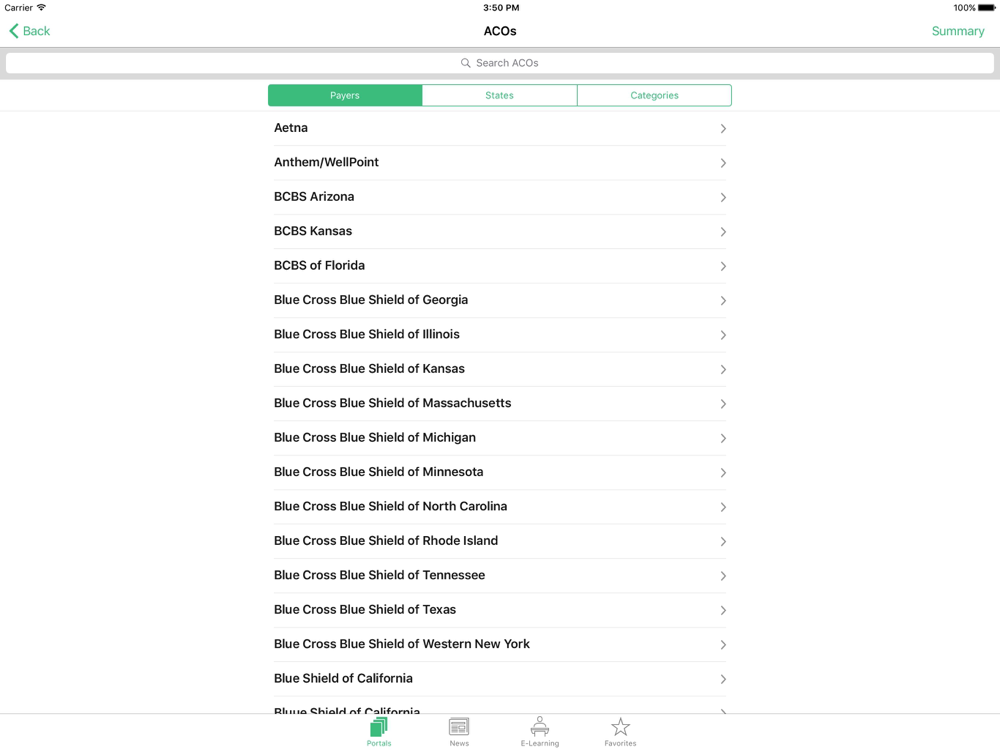This screenshot has height=750, width=1000.
Task: Open Blue Shield of California row
Action: pos(500,679)
